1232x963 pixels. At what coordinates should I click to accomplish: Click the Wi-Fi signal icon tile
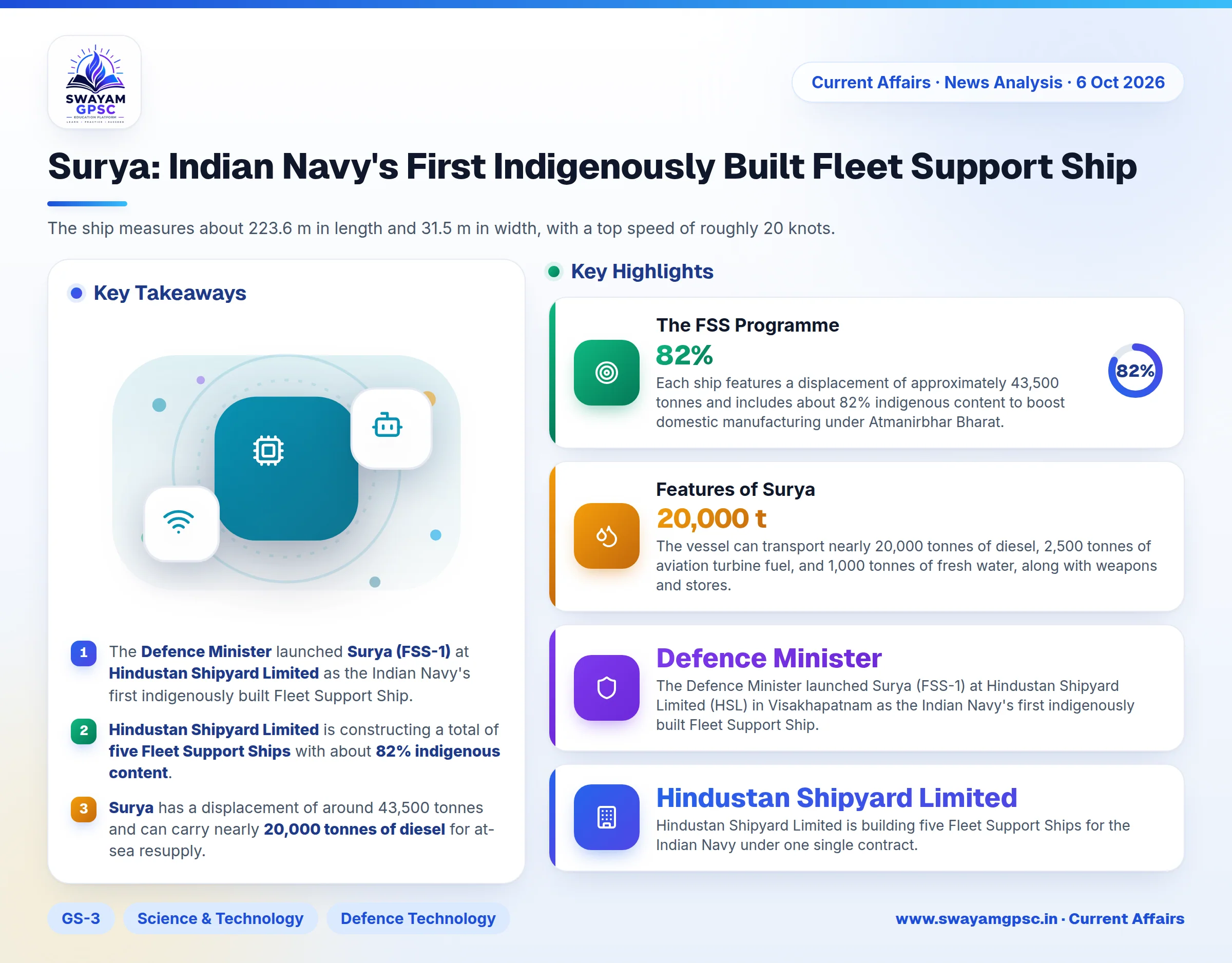[x=182, y=524]
